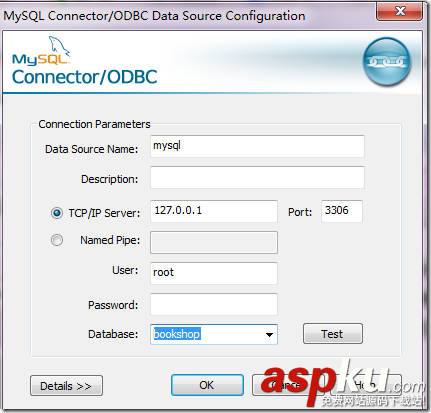
Task: Select the TCP/IP Server radio button
Action: point(57,213)
